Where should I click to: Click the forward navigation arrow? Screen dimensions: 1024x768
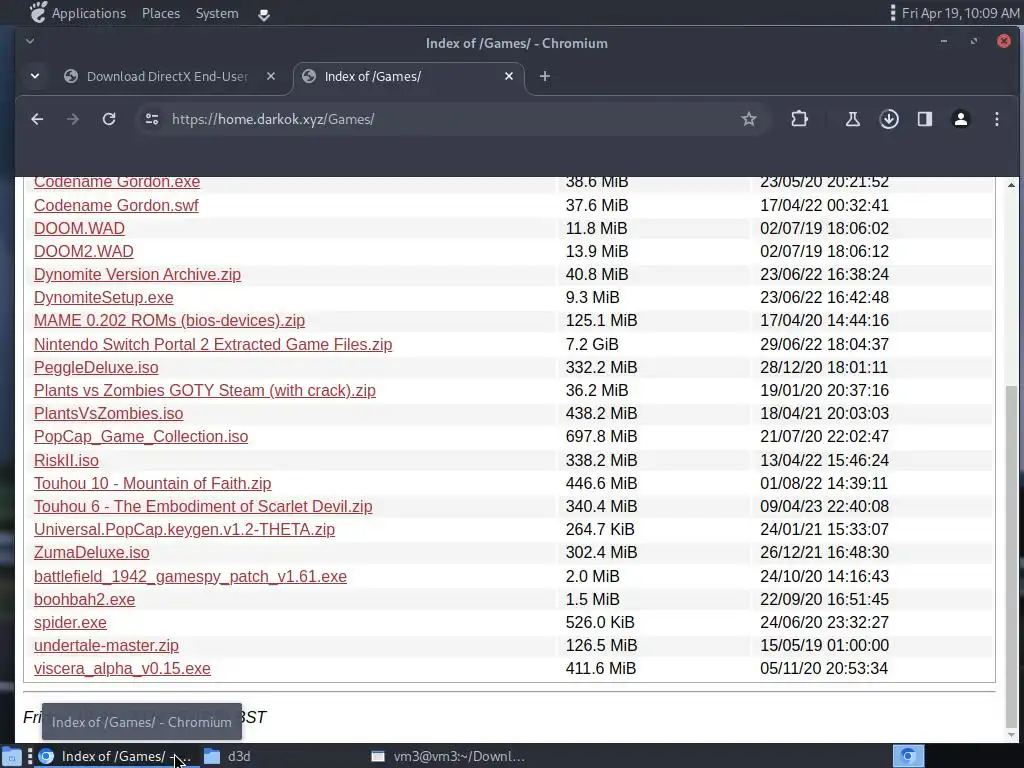point(72,119)
